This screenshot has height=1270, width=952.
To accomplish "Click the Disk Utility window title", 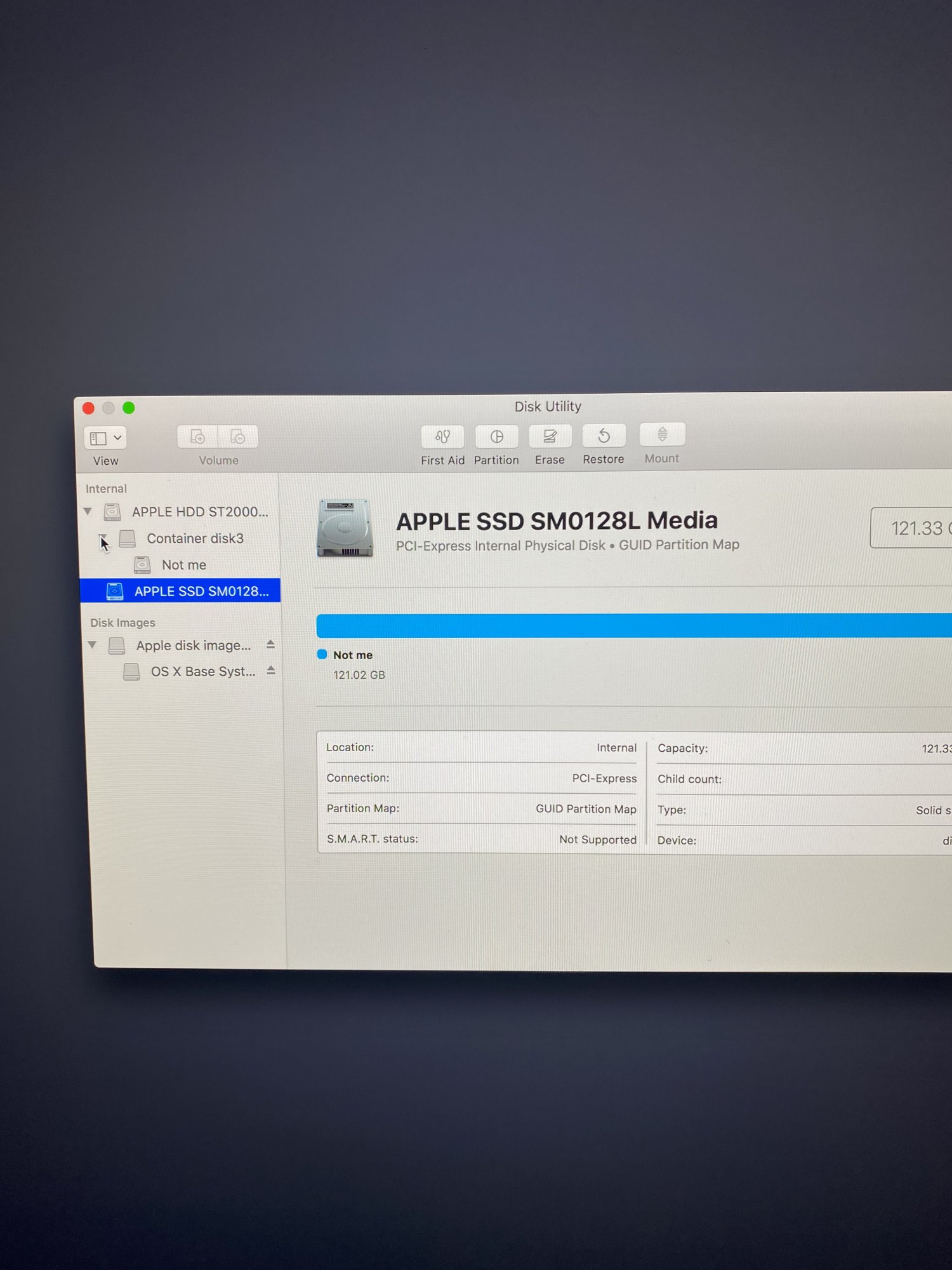I will (548, 406).
